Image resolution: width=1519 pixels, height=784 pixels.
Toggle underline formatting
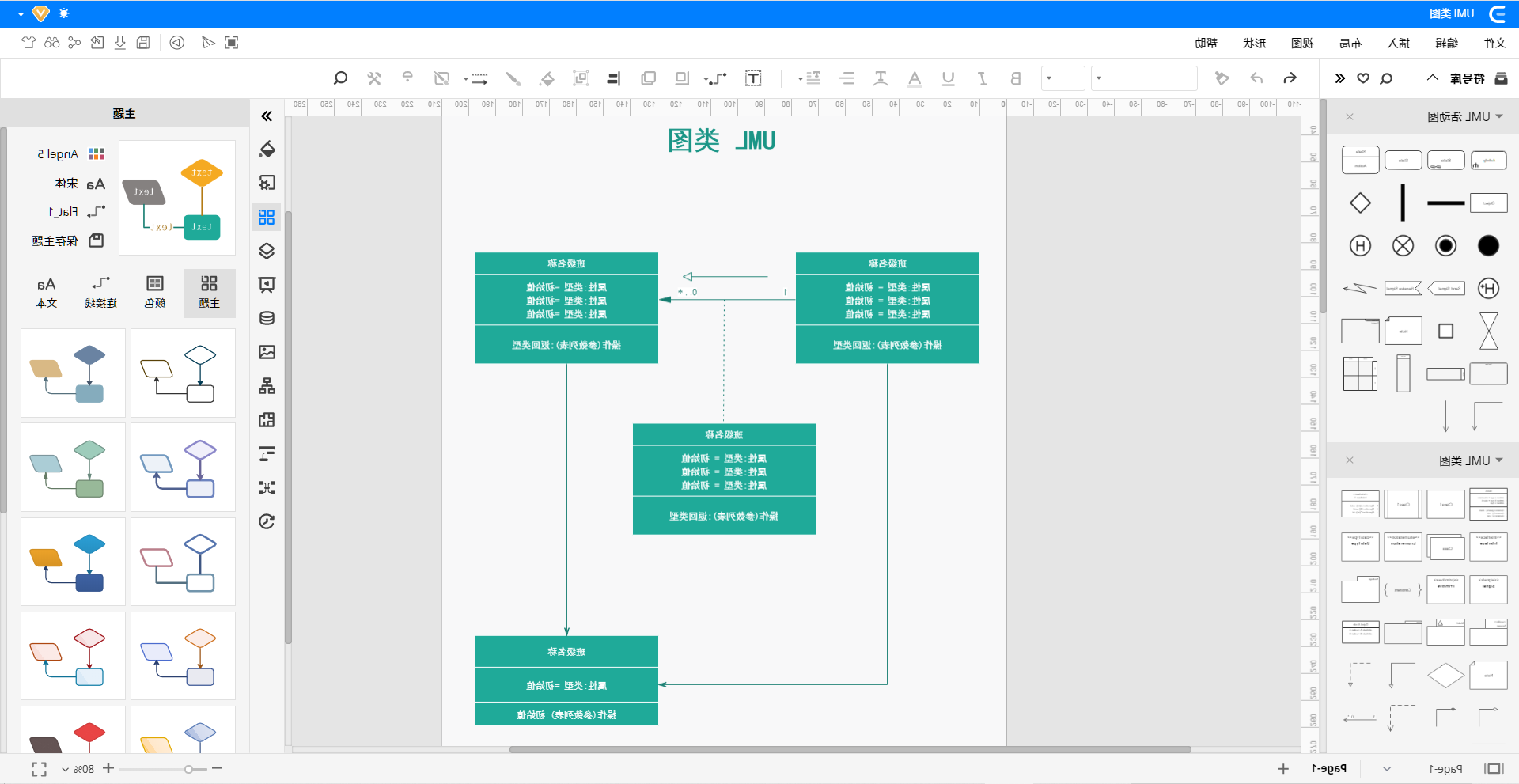tap(948, 78)
